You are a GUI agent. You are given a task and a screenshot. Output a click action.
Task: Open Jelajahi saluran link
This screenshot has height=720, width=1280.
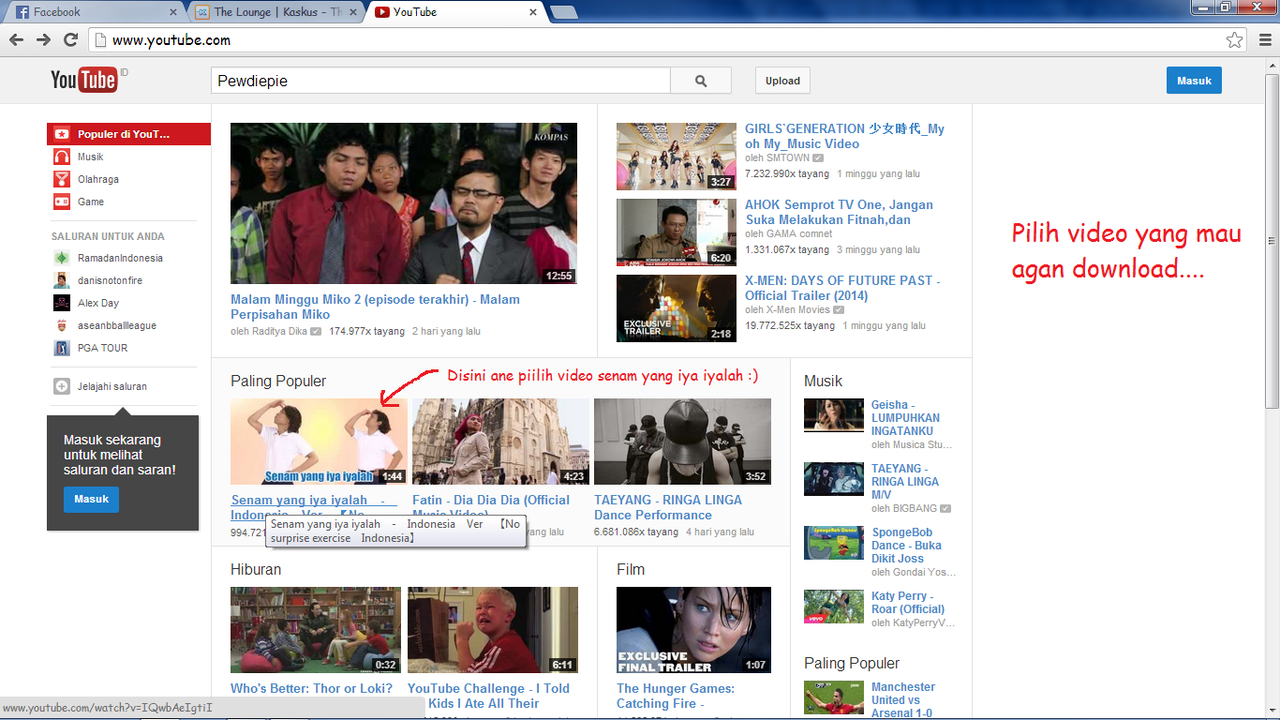pos(112,386)
